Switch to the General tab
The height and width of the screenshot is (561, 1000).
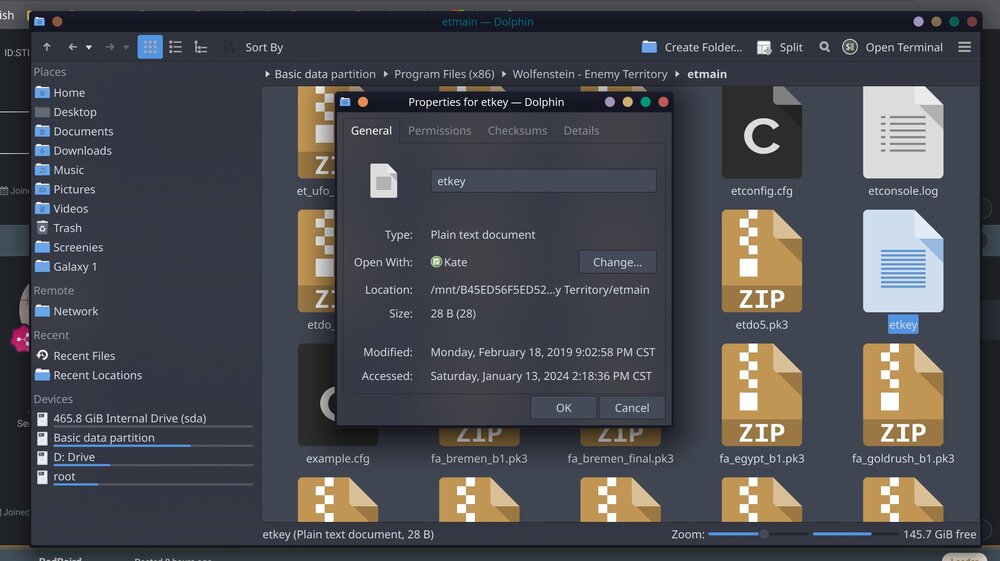tap(371, 130)
